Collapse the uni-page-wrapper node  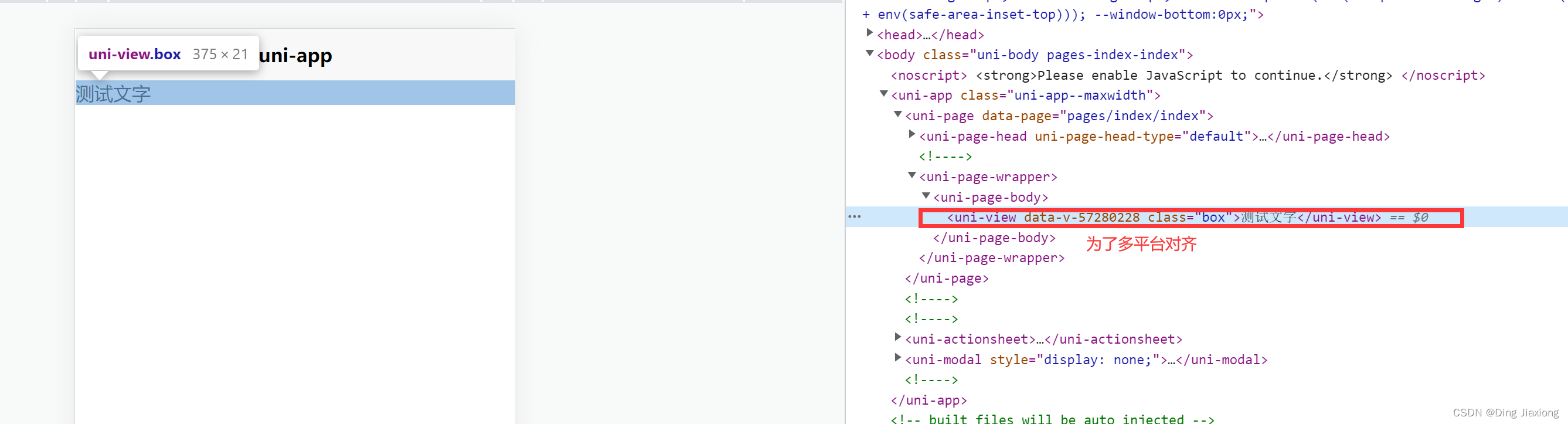point(912,175)
